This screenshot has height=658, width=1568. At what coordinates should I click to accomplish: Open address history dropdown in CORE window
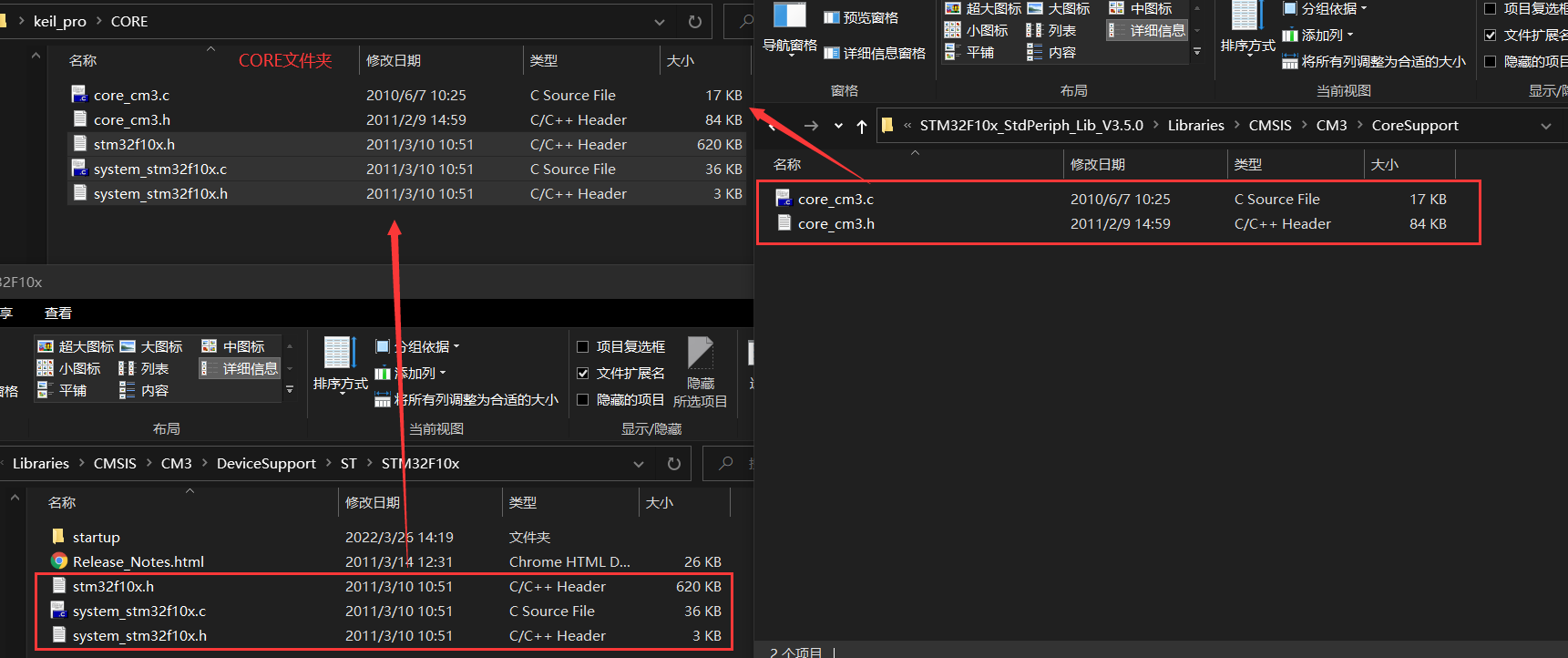coord(660,22)
